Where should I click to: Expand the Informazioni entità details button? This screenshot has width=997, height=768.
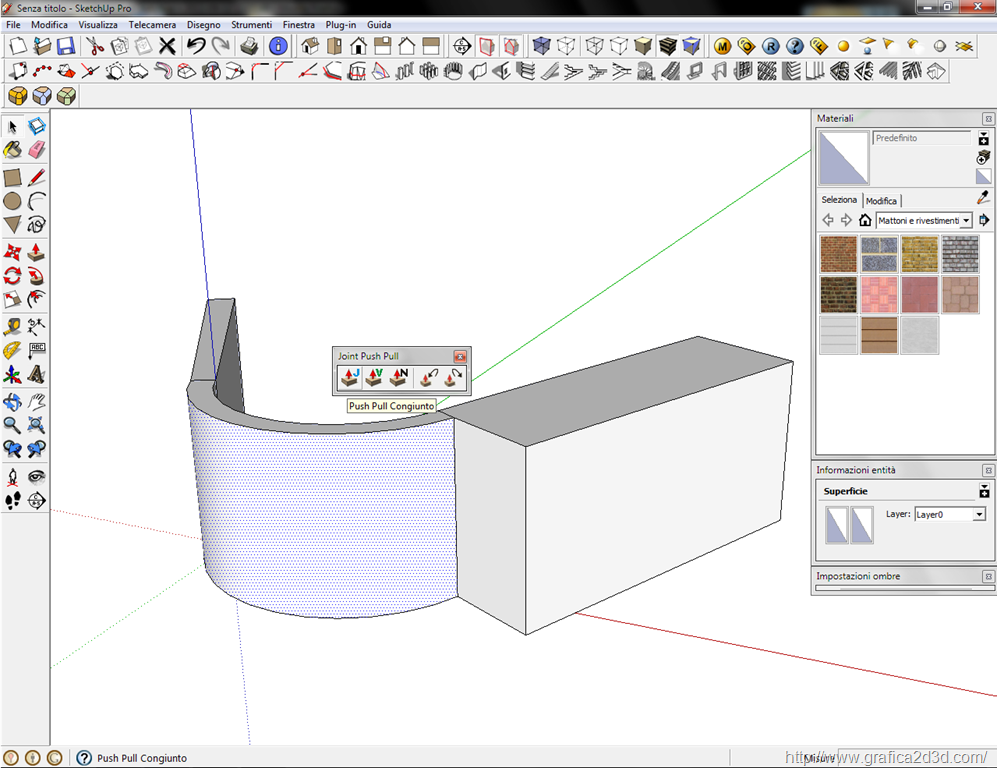point(983,491)
